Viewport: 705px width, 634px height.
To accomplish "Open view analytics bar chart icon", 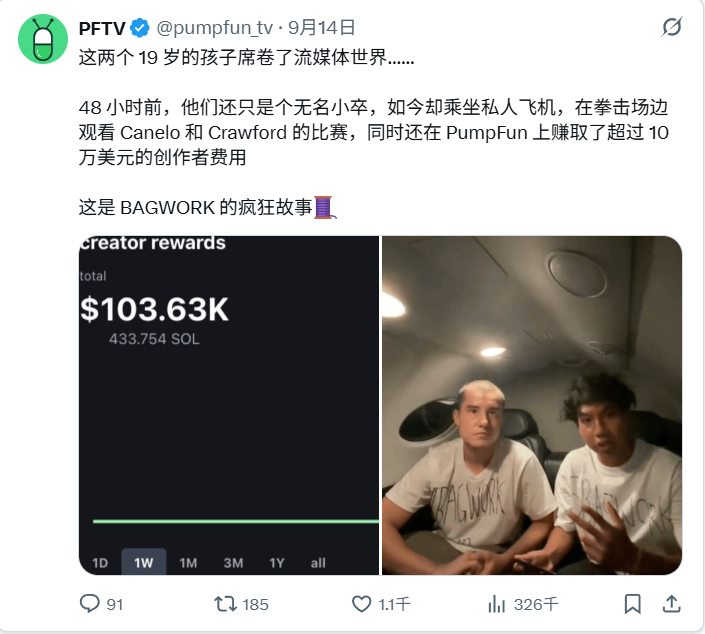I will pos(496,604).
